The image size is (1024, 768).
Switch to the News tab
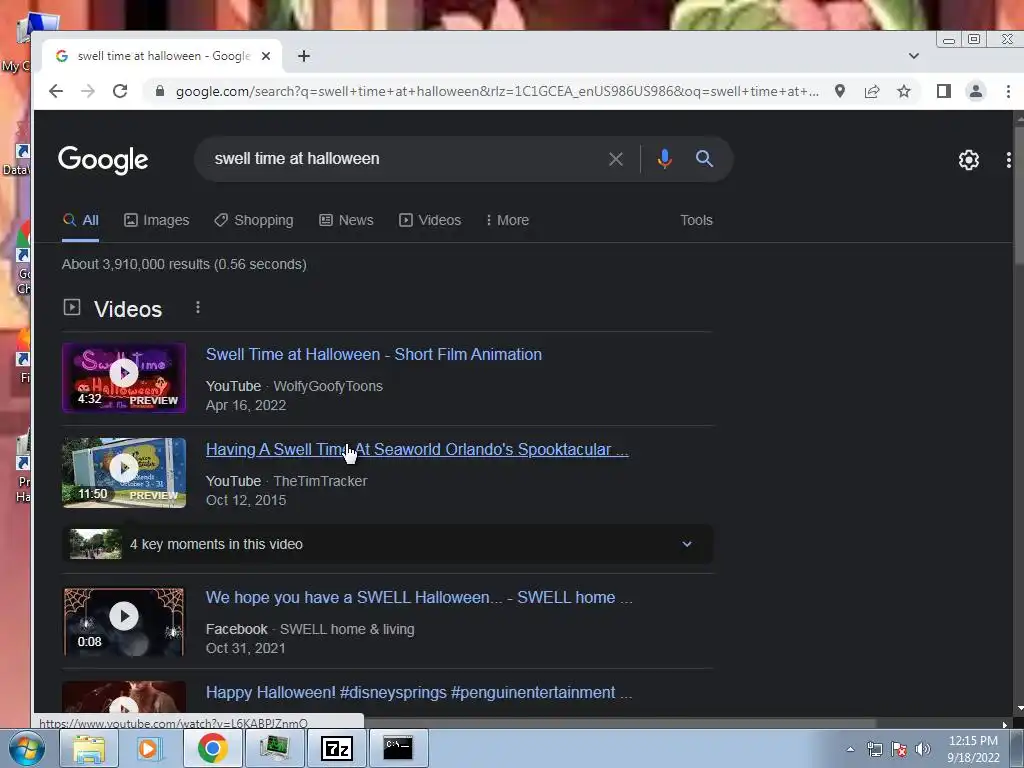pyautogui.click(x=346, y=220)
